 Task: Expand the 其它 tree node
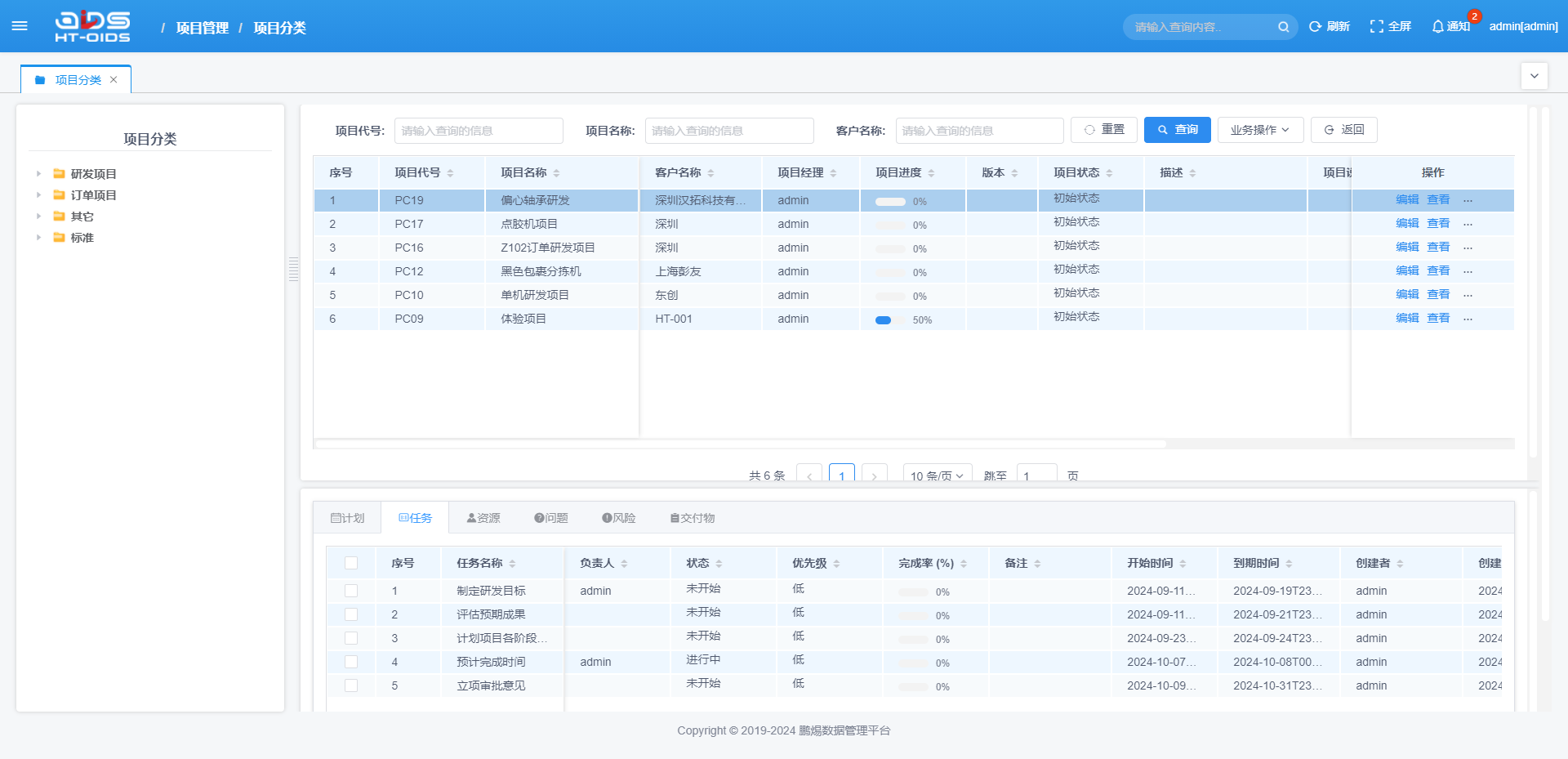tap(38, 216)
